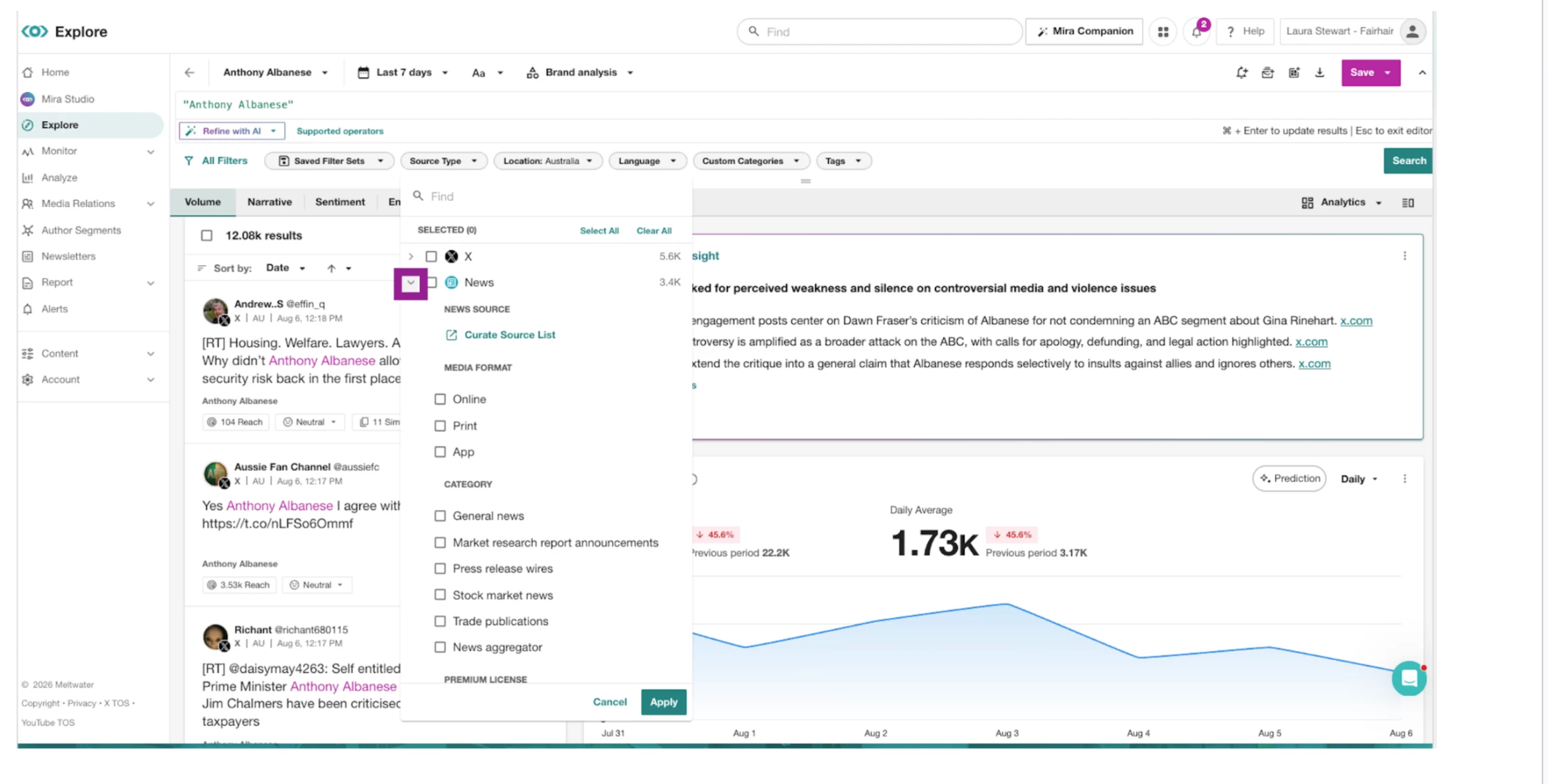This screenshot has height=784, width=1548.
Task: Tick the General news category checkbox
Action: point(440,516)
